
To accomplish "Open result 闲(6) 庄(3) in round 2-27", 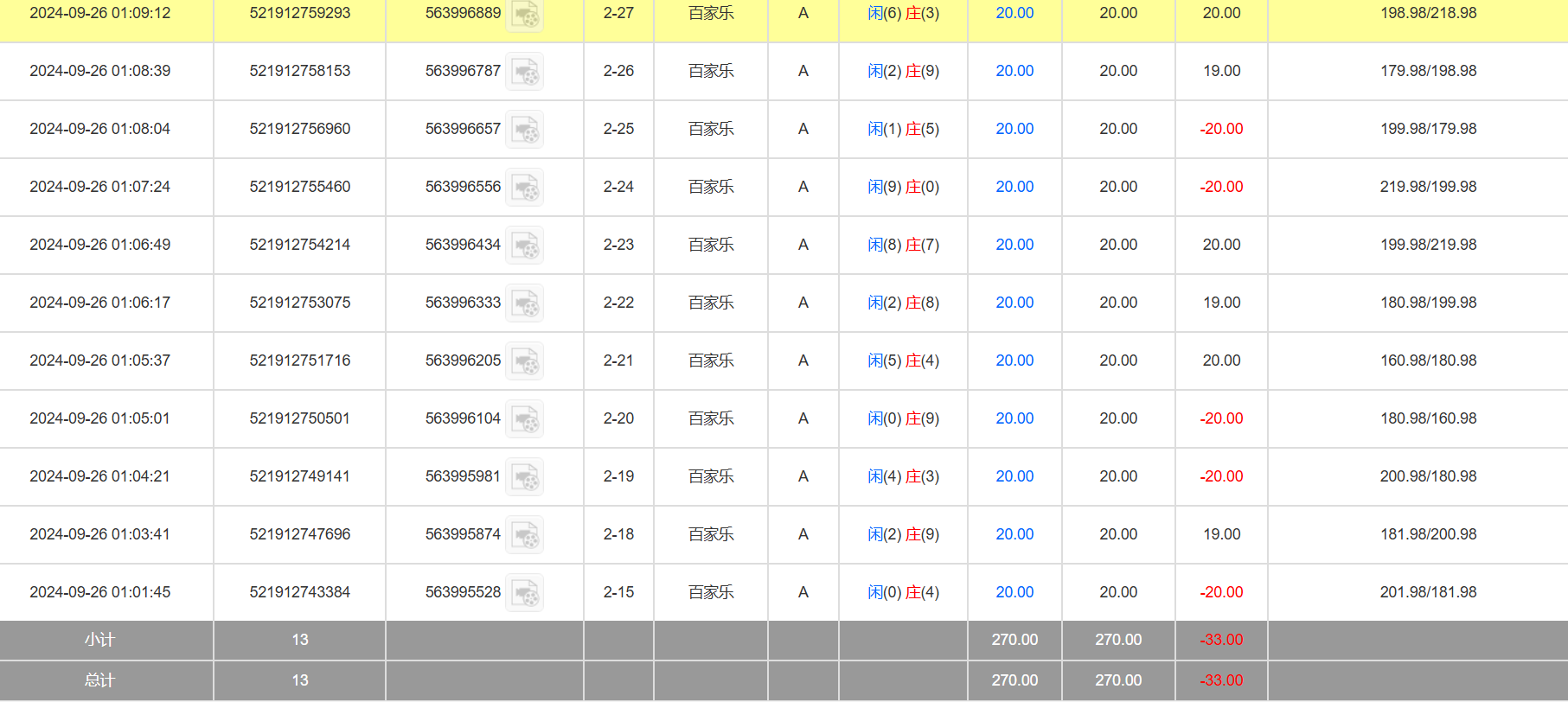I will (x=903, y=14).
